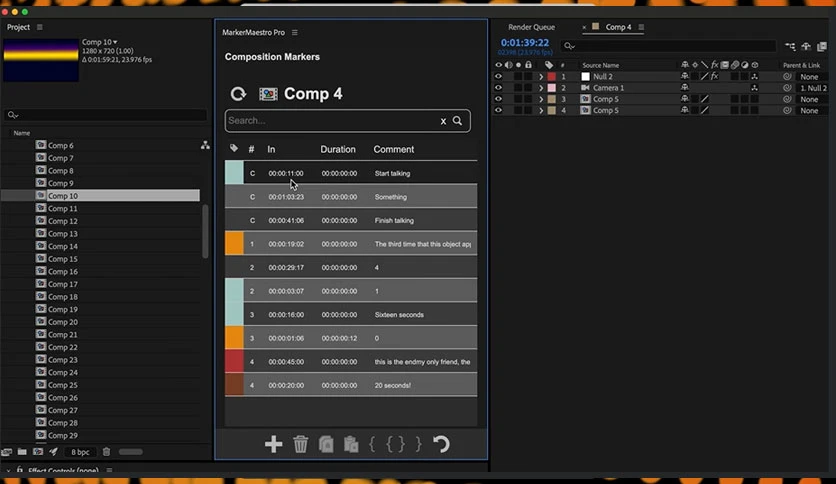Viewport: 836px width, 484px height.
Task: Click the copy markers icon
Action: tap(326, 444)
